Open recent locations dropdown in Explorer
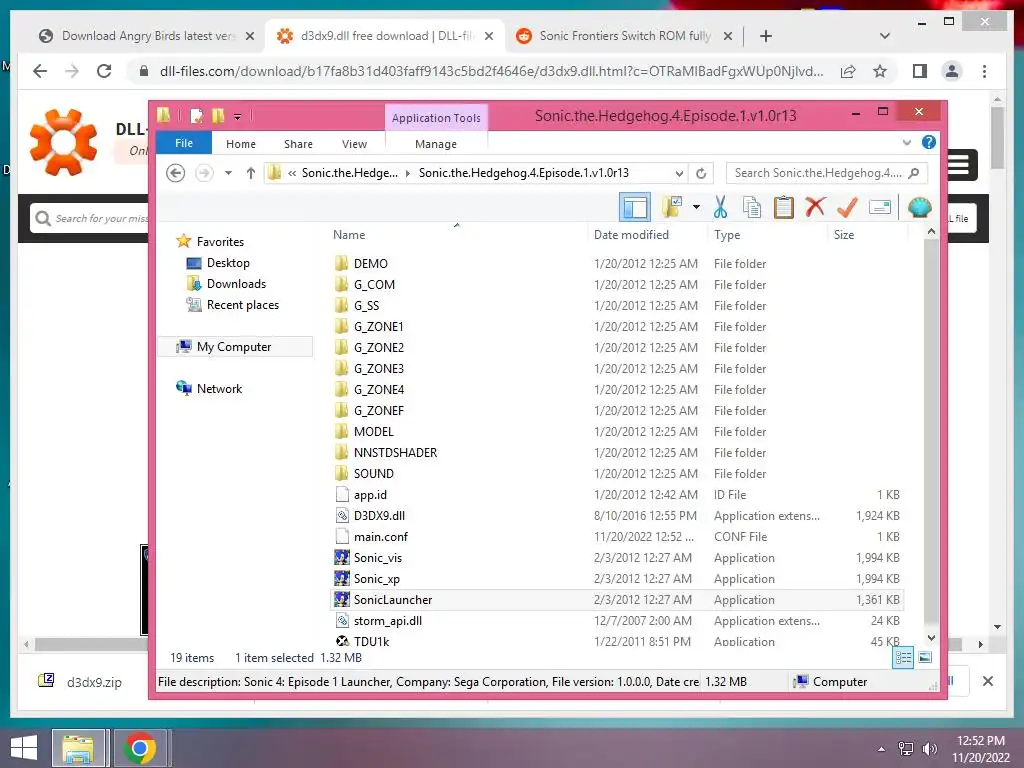Screen dimensions: 1024x768 pos(228,173)
